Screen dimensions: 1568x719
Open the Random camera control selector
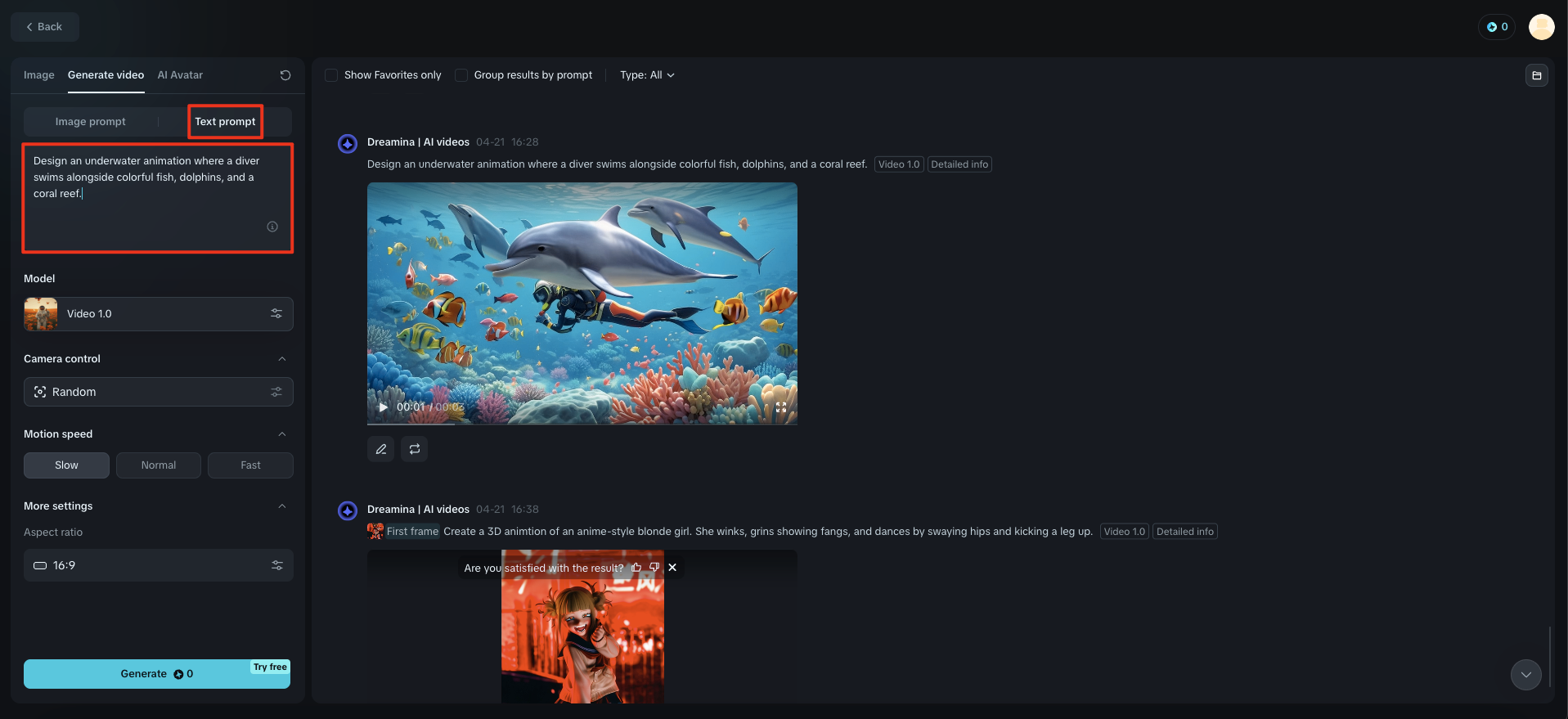pos(159,392)
